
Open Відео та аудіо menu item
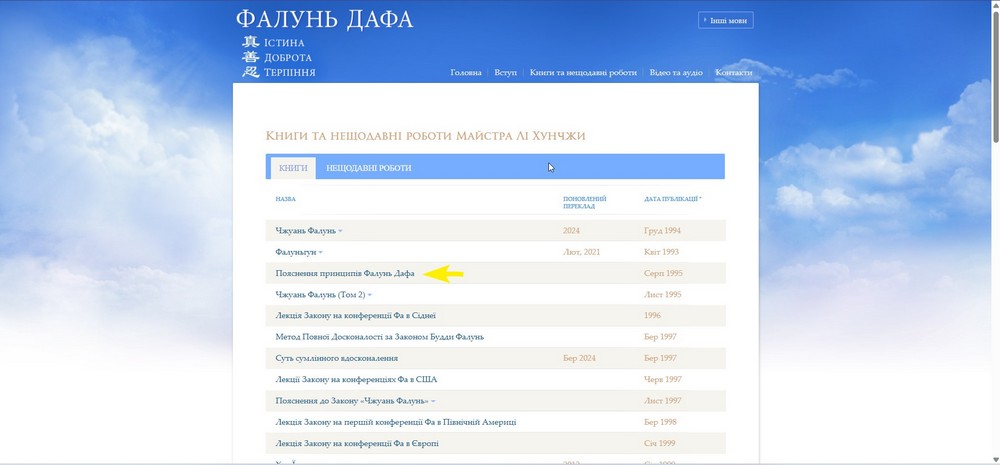[676, 73]
